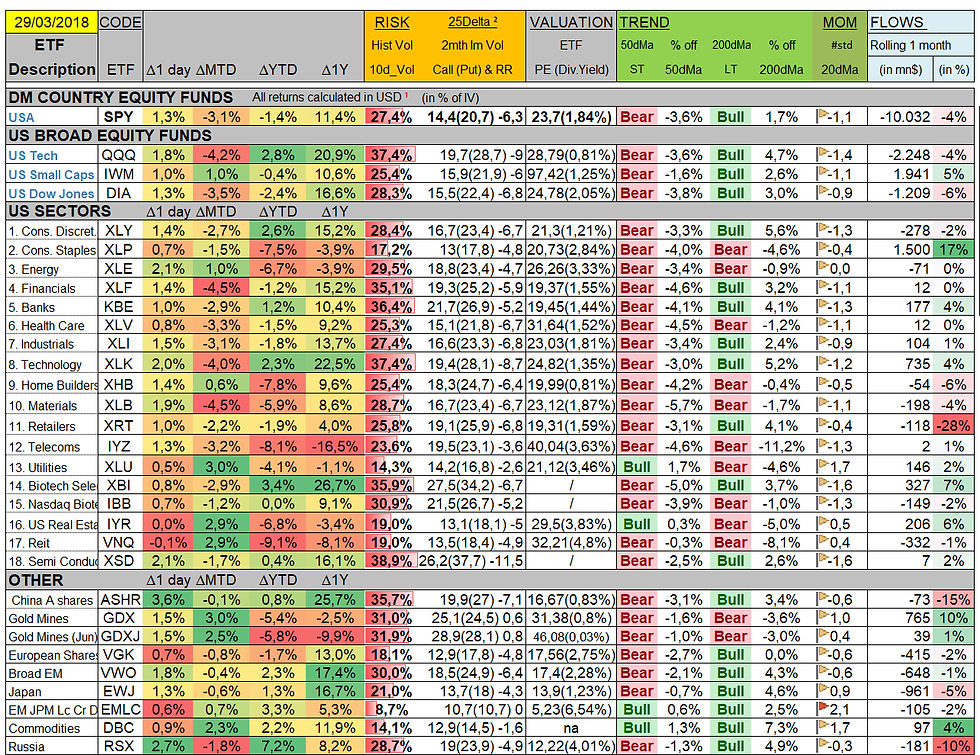This screenshot has width=980, height=755.
Task: Select the date cell 29/03/2018
Action: (51, 22)
